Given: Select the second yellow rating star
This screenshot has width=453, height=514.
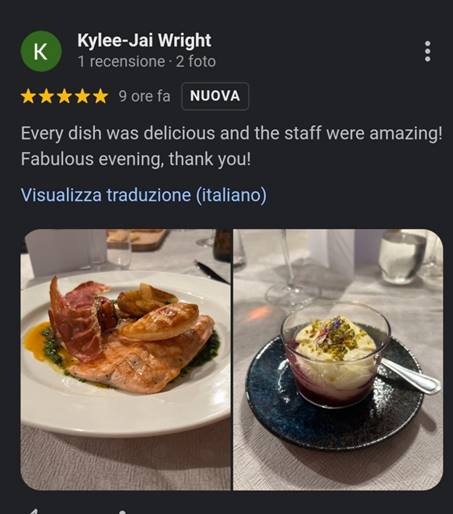Looking at the screenshot, I should [x=46, y=96].
